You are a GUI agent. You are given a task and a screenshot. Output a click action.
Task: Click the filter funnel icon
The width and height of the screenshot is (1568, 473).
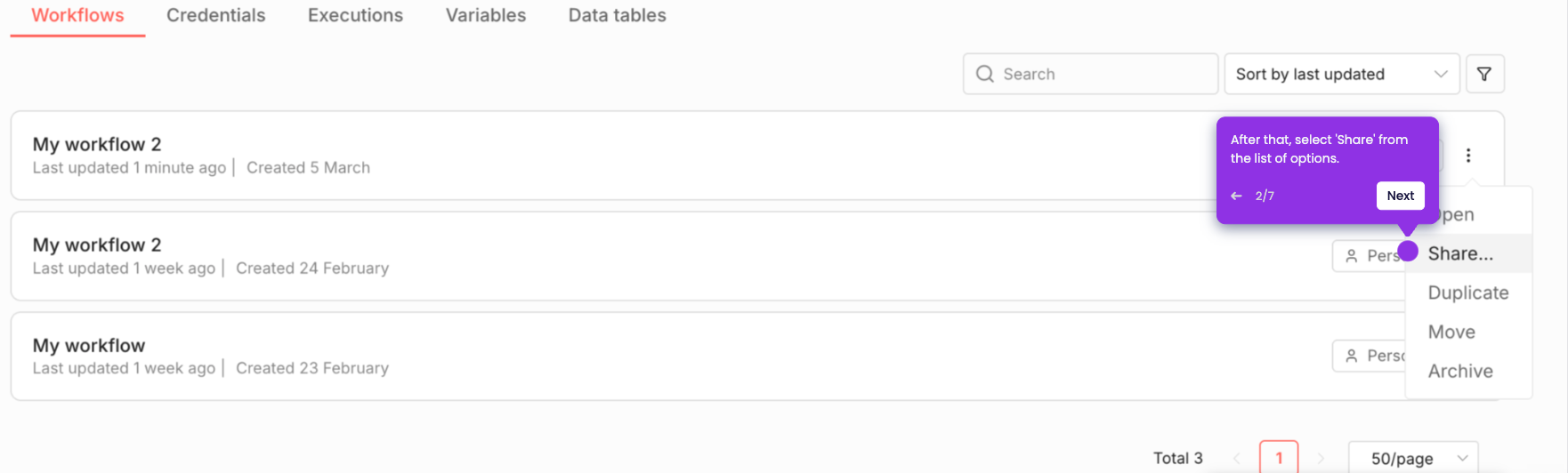click(x=1484, y=74)
